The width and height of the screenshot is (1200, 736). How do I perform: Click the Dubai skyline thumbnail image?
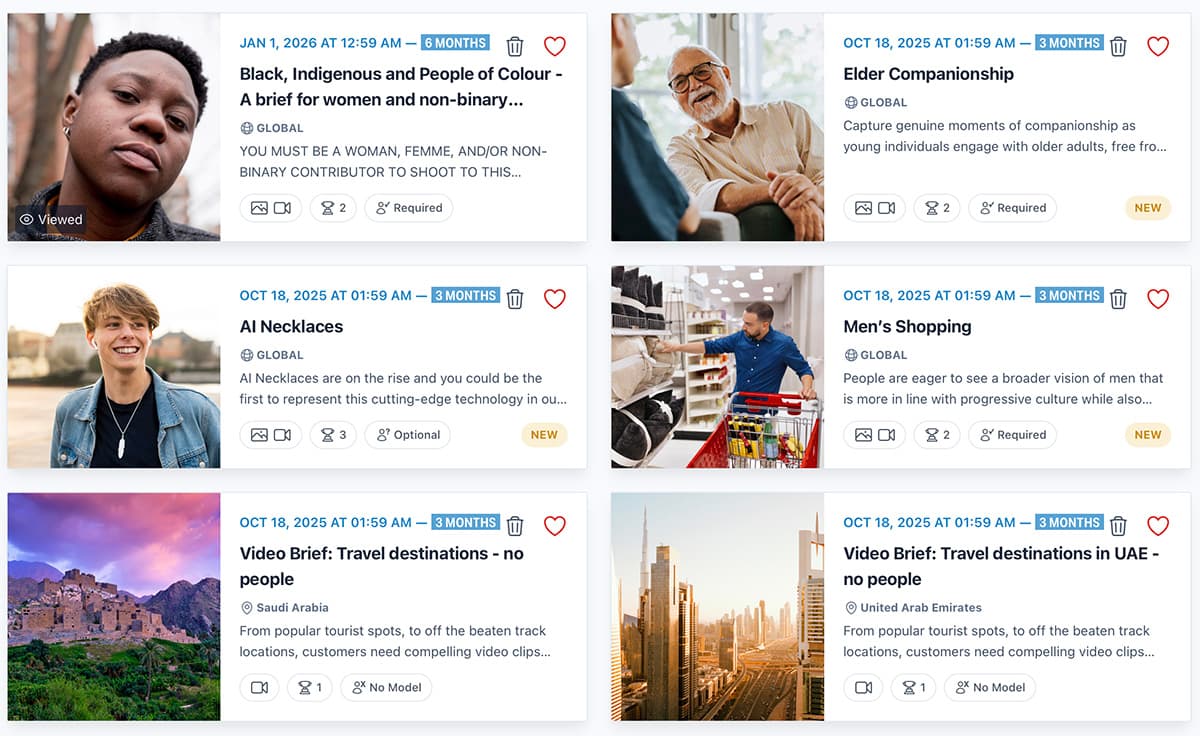pos(718,606)
